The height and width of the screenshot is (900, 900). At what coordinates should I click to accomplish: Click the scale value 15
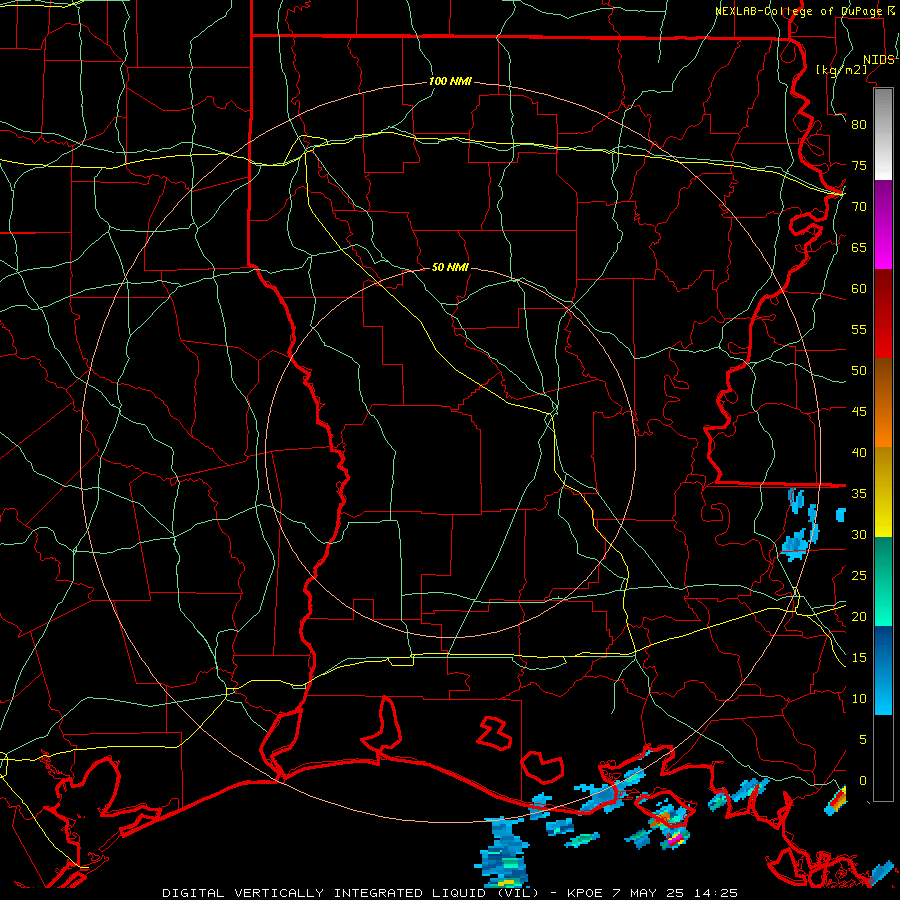click(859, 658)
